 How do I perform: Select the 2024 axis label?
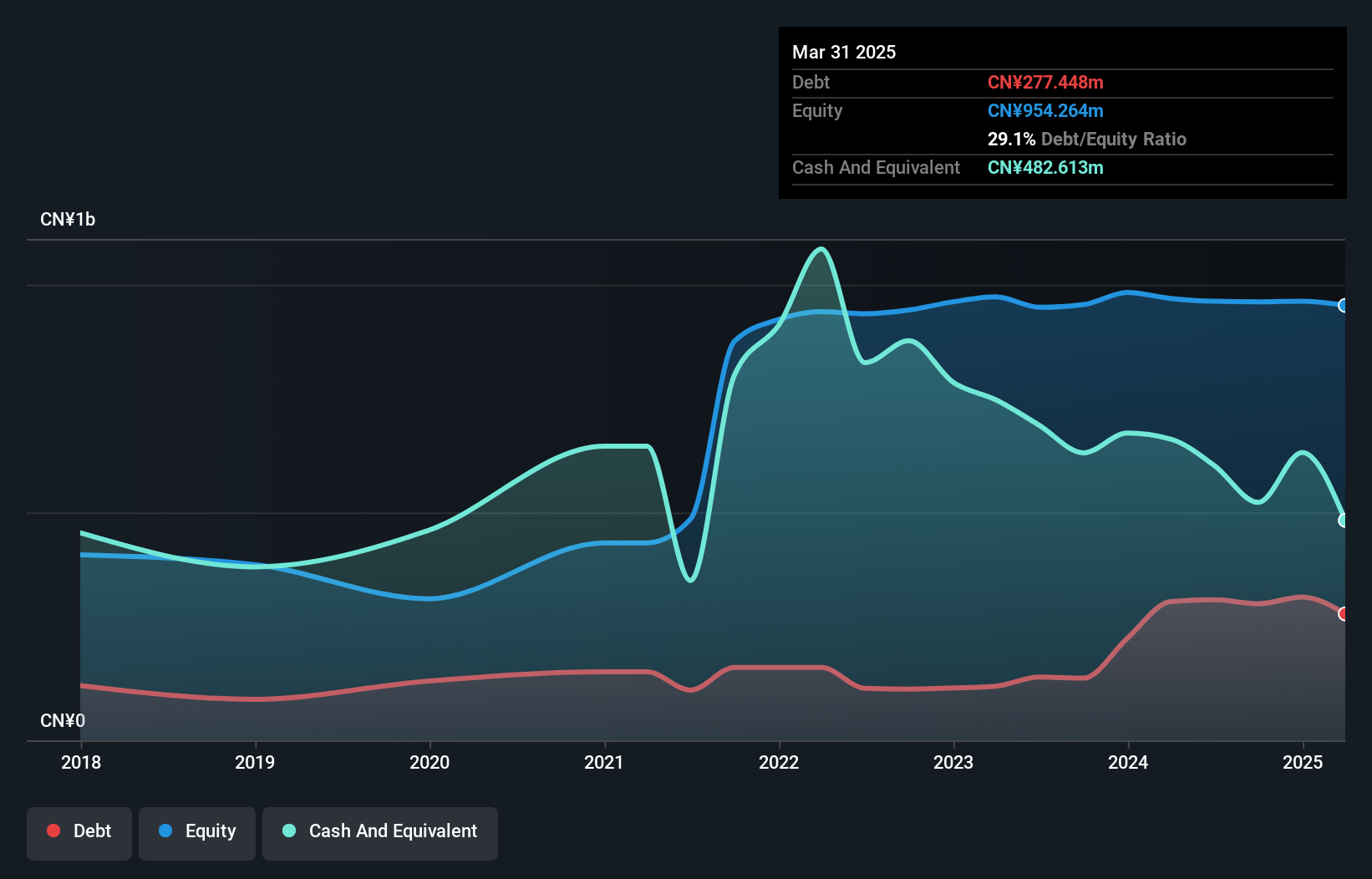[x=1128, y=762]
